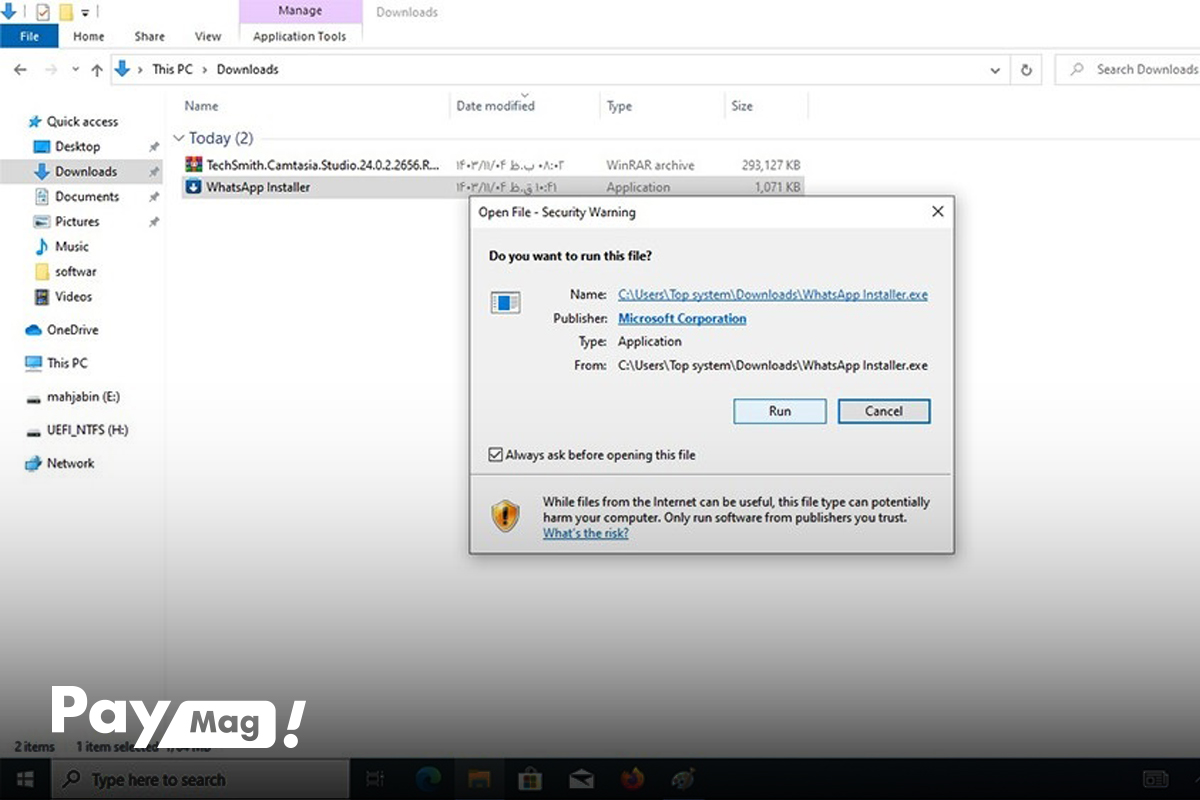Click the WhatsApp Installer.exe name link
Image resolution: width=1200 pixels, height=800 pixels.
click(x=773, y=295)
